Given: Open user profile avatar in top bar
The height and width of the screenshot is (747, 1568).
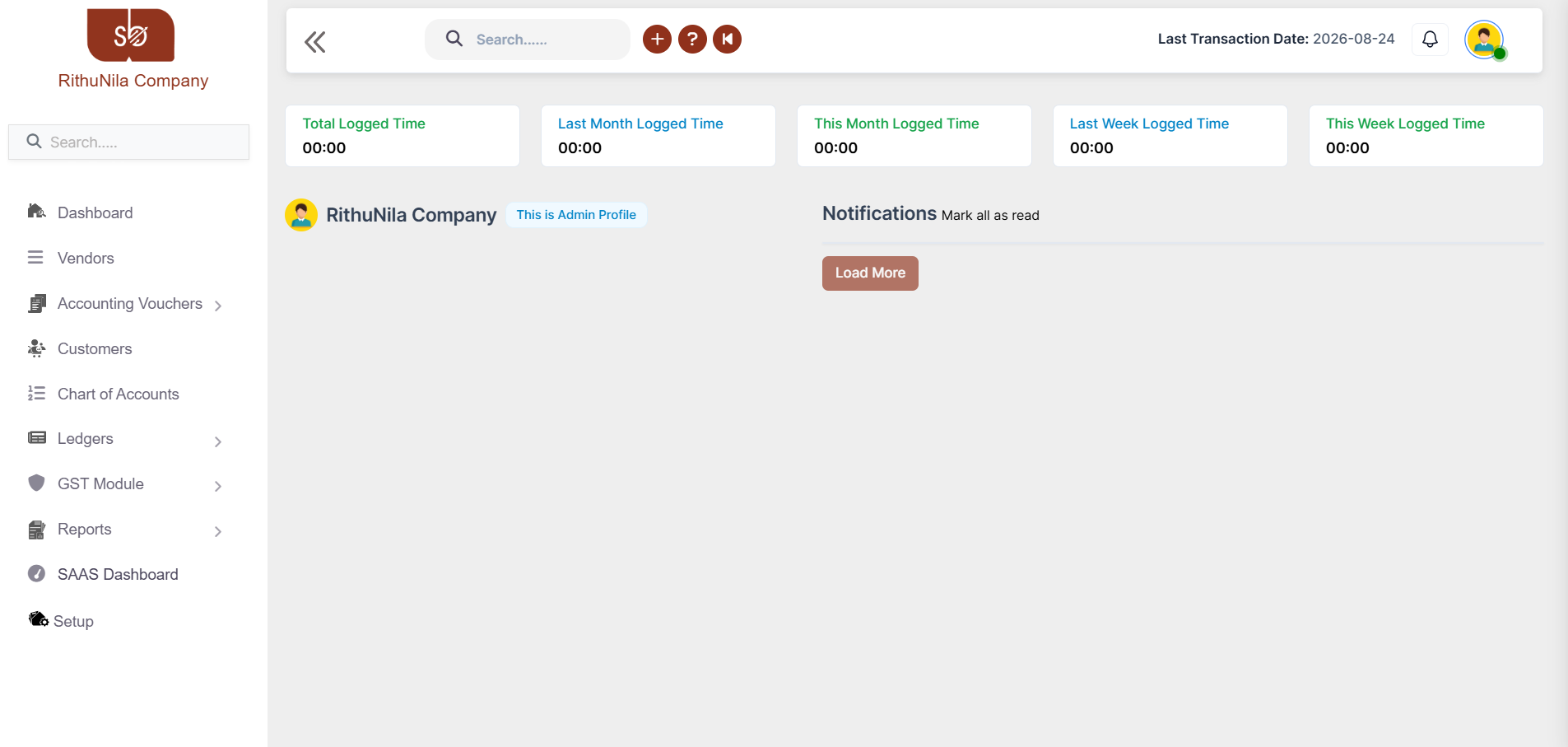Looking at the screenshot, I should pyautogui.click(x=1484, y=40).
